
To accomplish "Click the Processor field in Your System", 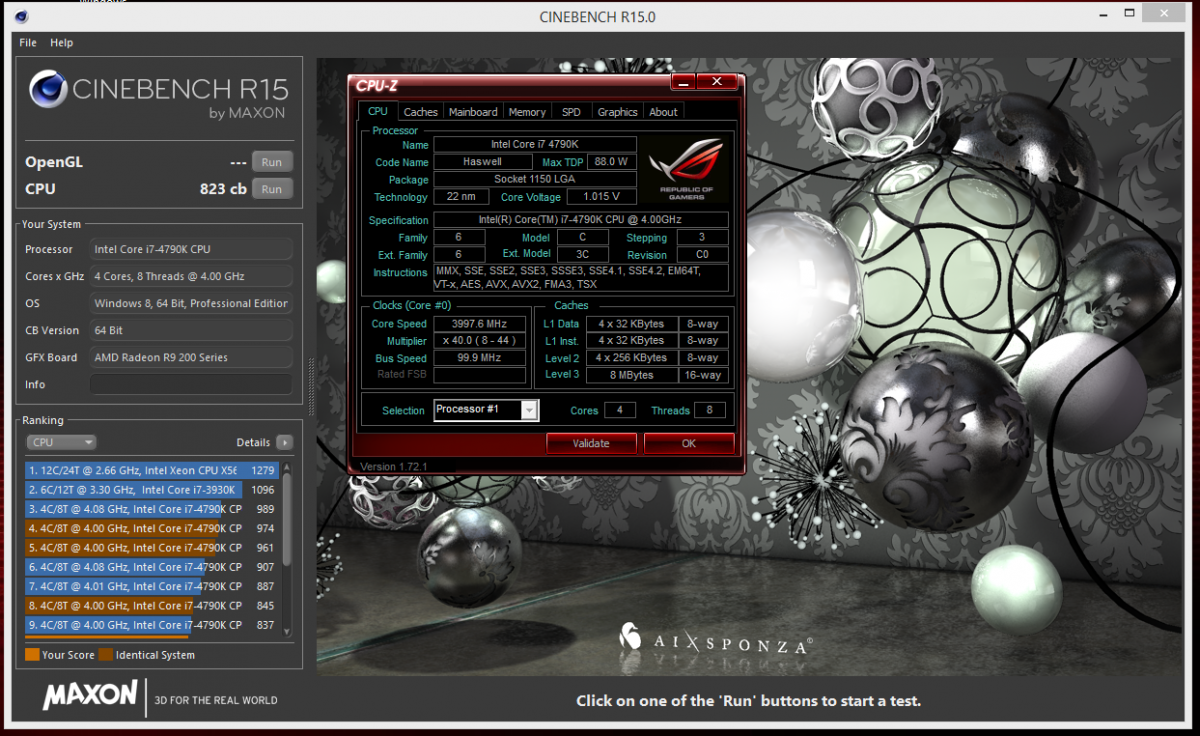I will click(x=191, y=249).
